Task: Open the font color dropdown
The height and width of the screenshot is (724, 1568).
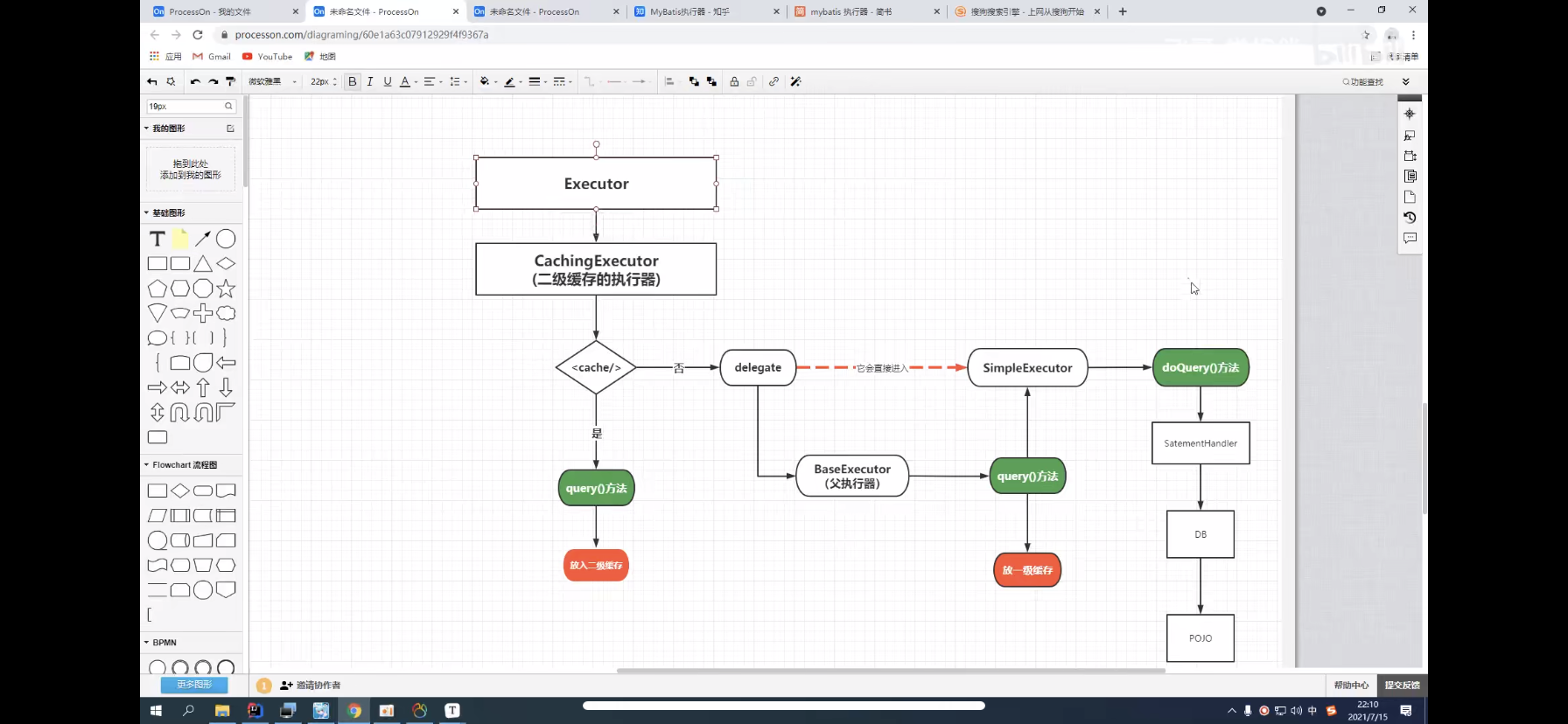Action: pos(408,81)
